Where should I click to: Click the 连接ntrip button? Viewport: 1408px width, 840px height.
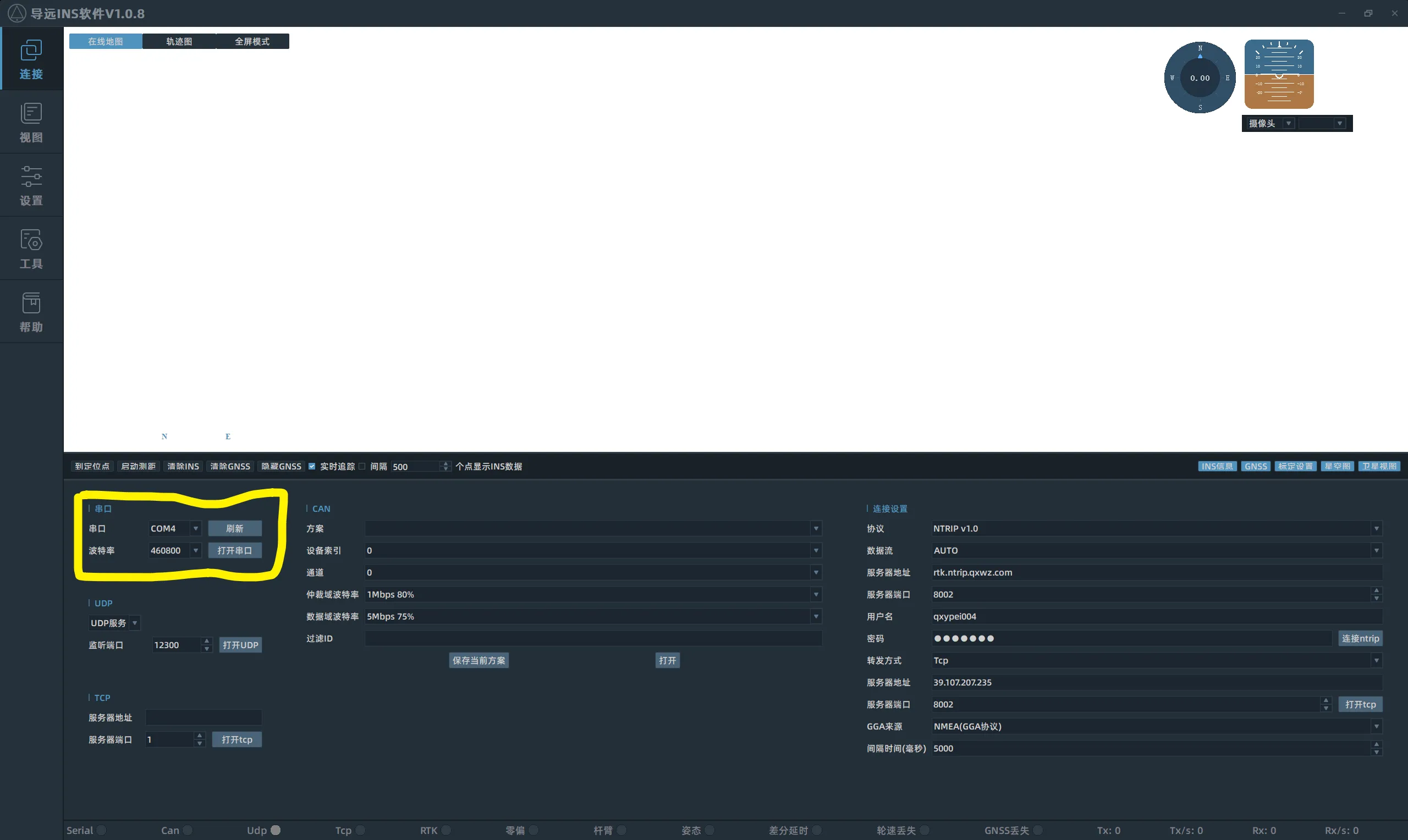point(1360,638)
